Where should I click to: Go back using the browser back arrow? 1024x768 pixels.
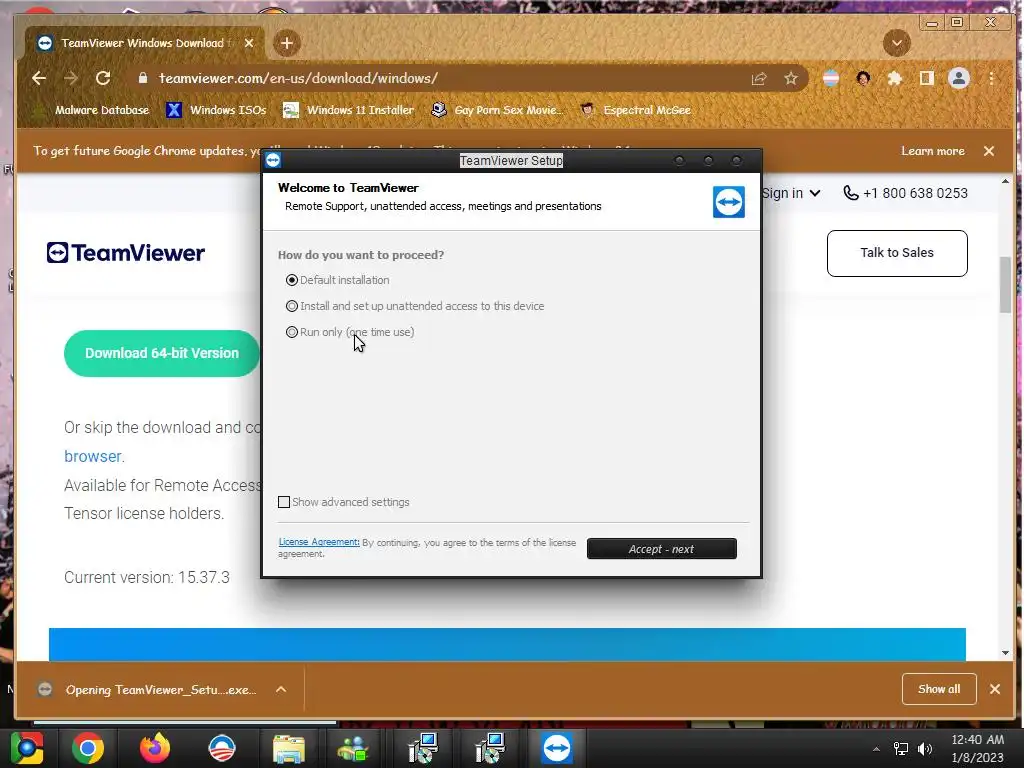coord(39,78)
